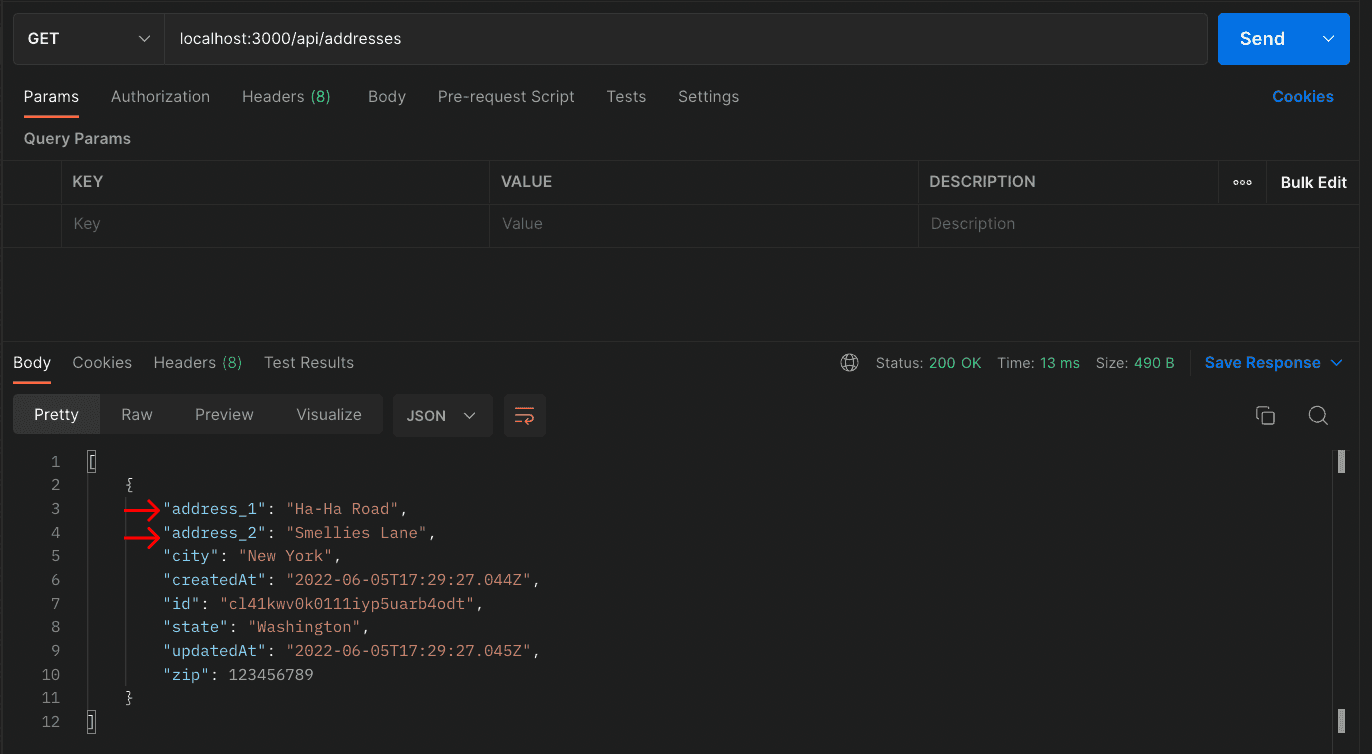Click the createdAt timestamp value
The image size is (1372, 754).
[x=408, y=580]
